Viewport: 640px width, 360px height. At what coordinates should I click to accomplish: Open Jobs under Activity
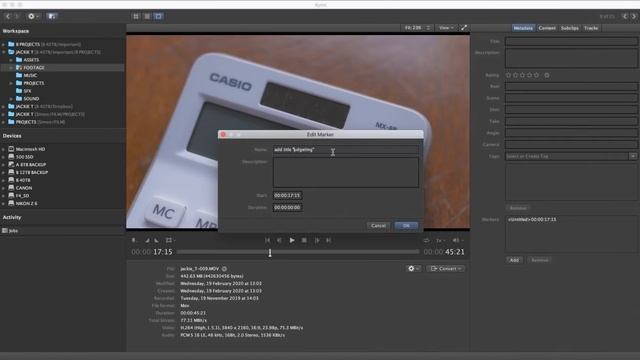tap(13, 231)
